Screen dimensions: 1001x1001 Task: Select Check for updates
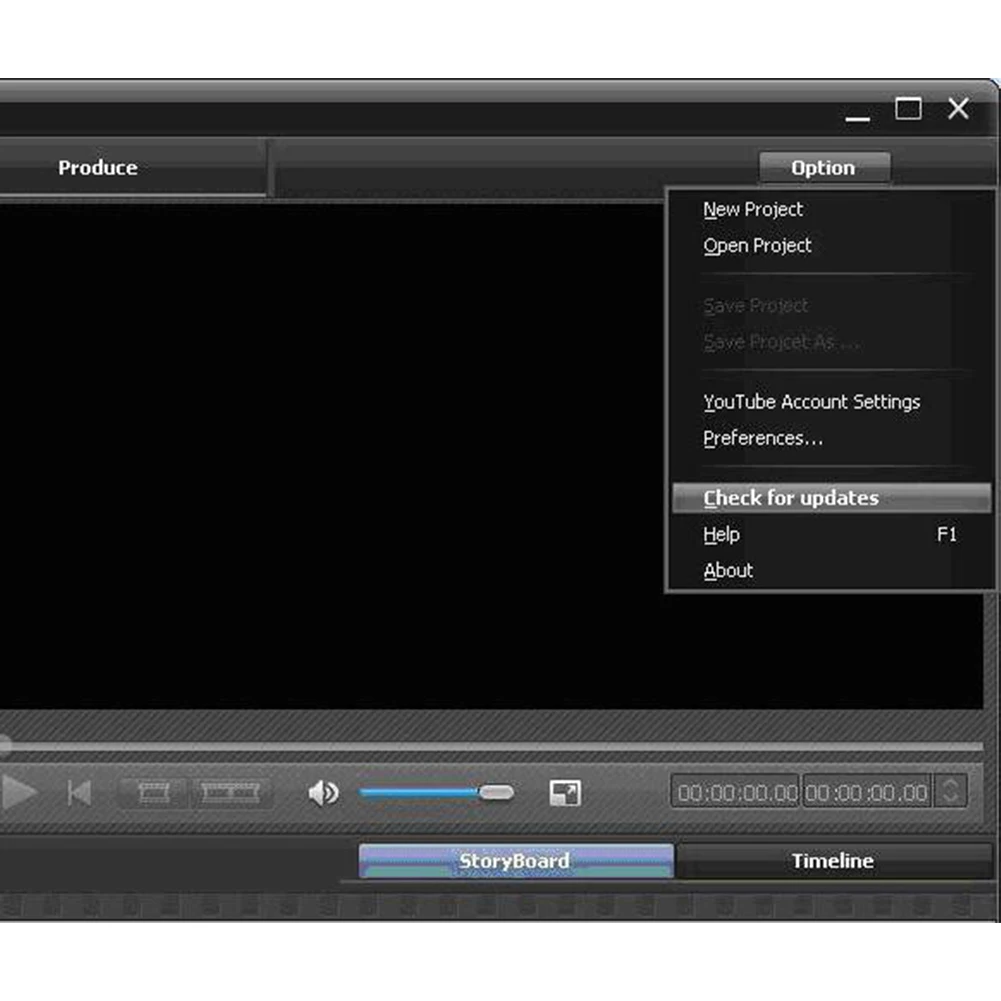click(x=831, y=498)
